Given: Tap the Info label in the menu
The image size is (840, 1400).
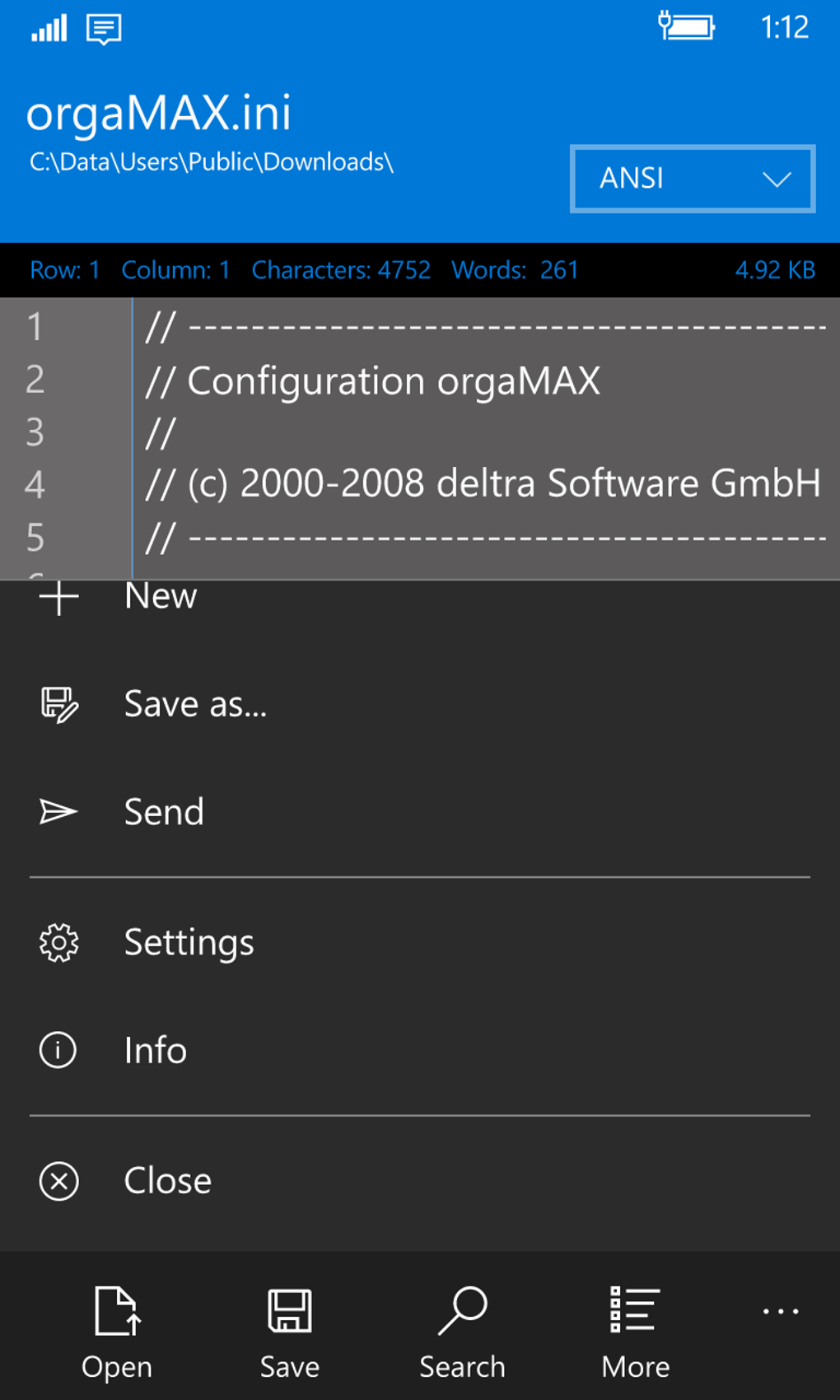Looking at the screenshot, I should [x=156, y=1051].
